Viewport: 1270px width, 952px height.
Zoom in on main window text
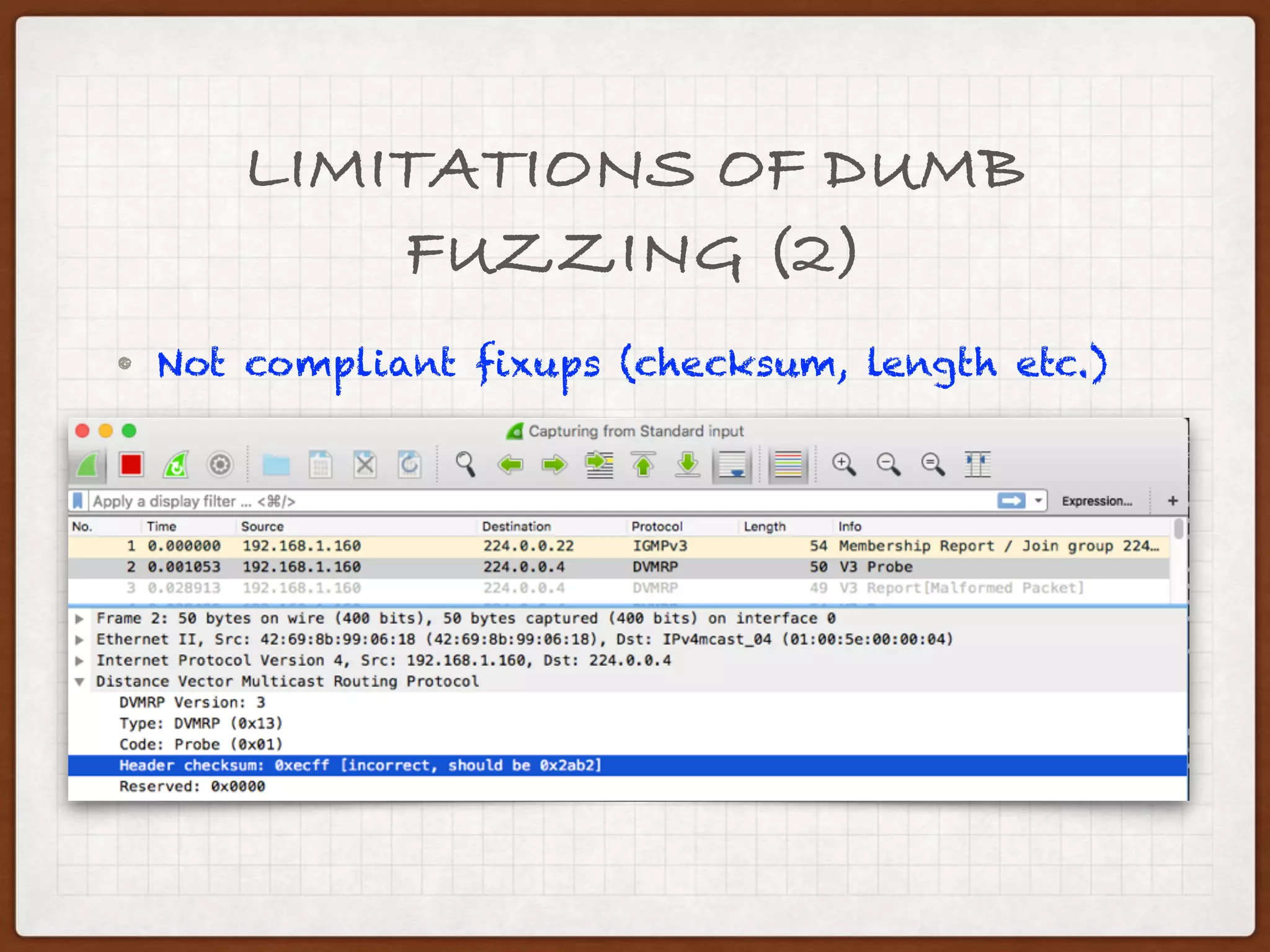(844, 464)
